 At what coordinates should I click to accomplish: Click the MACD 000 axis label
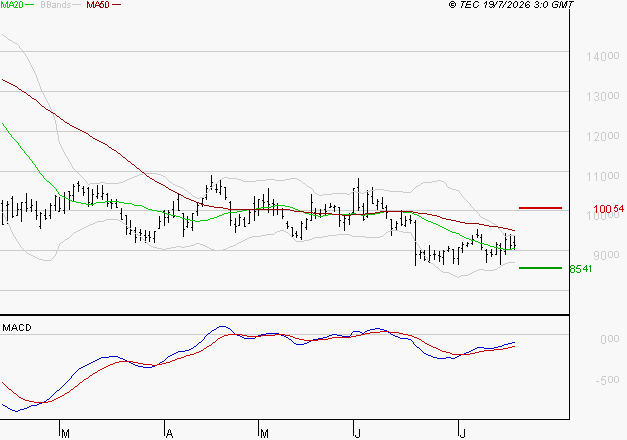click(x=610, y=339)
